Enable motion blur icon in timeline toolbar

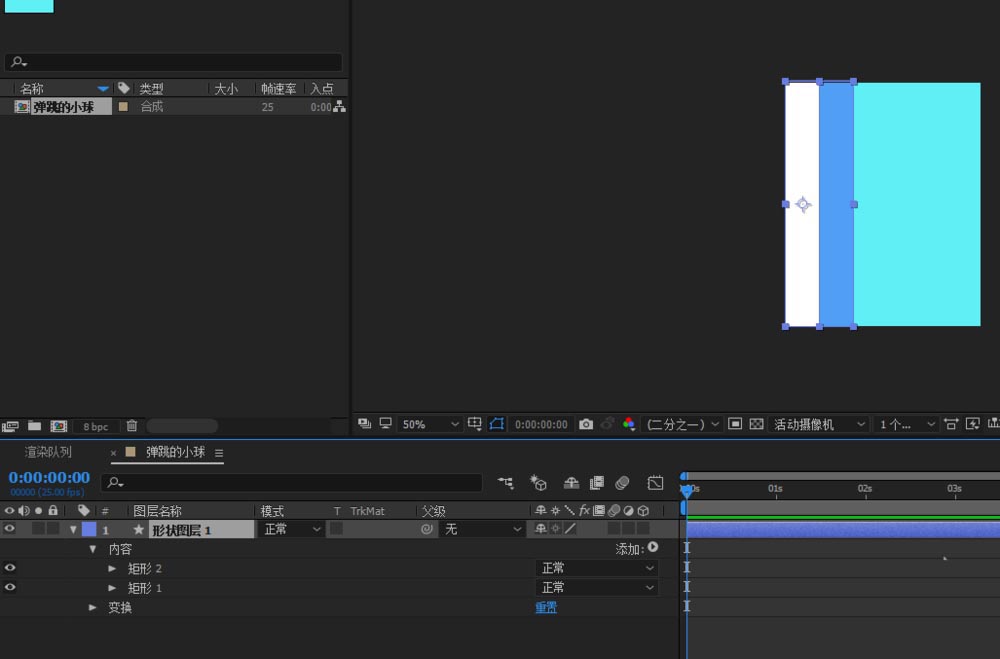(622, 483)
